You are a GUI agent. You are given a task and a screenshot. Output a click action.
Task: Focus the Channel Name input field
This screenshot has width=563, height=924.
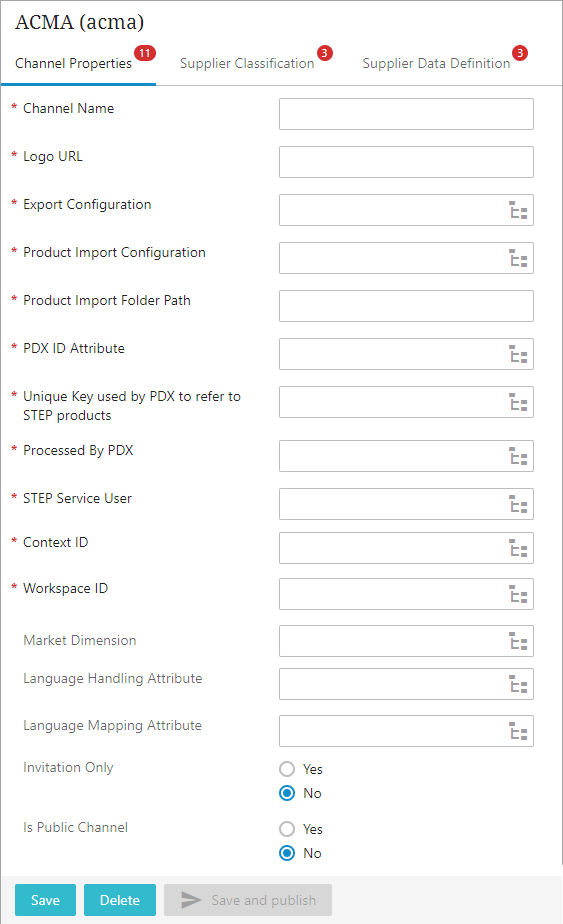pyautogui.click(x=406, y=114)
